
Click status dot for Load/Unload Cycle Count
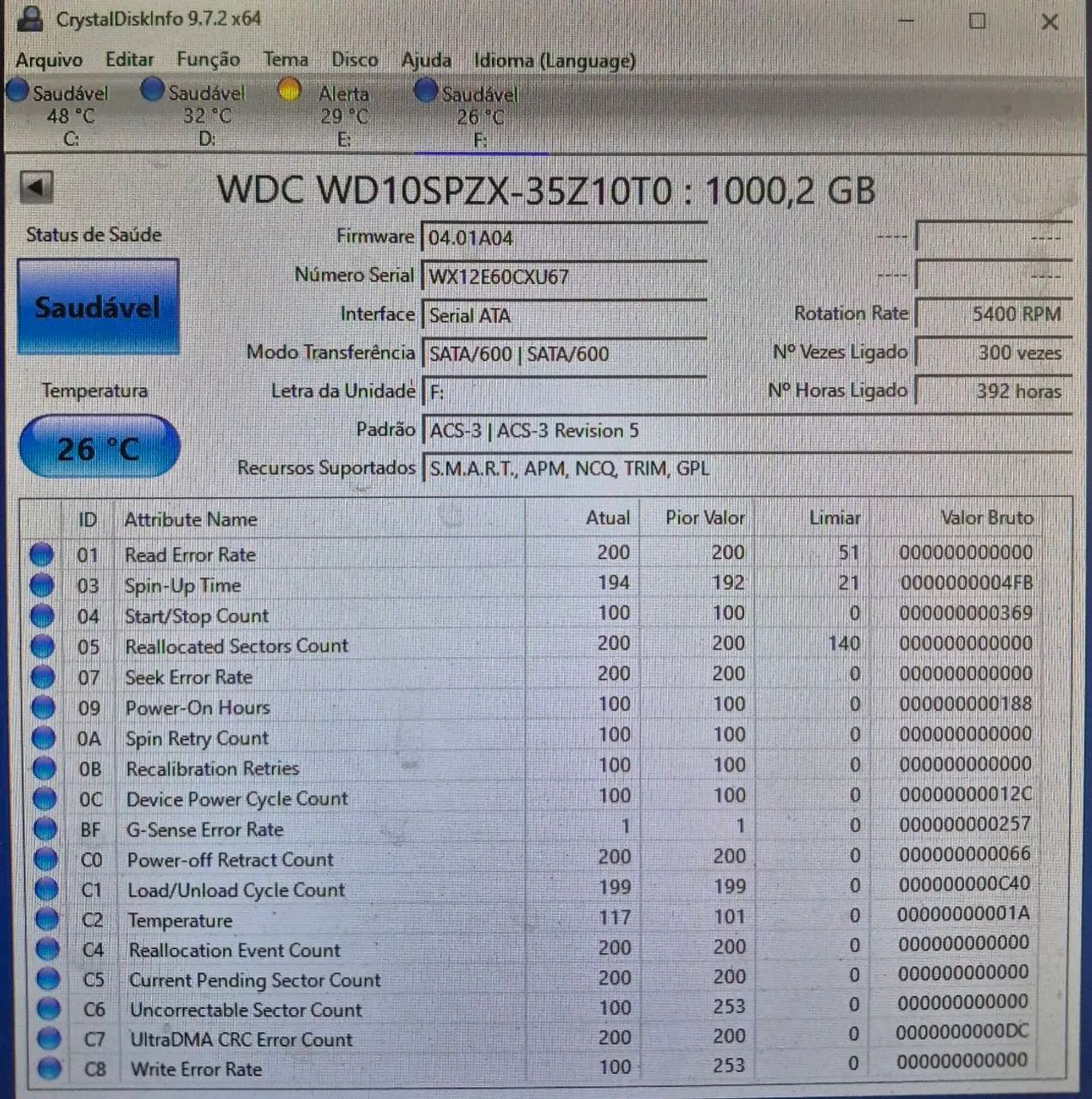45,890
